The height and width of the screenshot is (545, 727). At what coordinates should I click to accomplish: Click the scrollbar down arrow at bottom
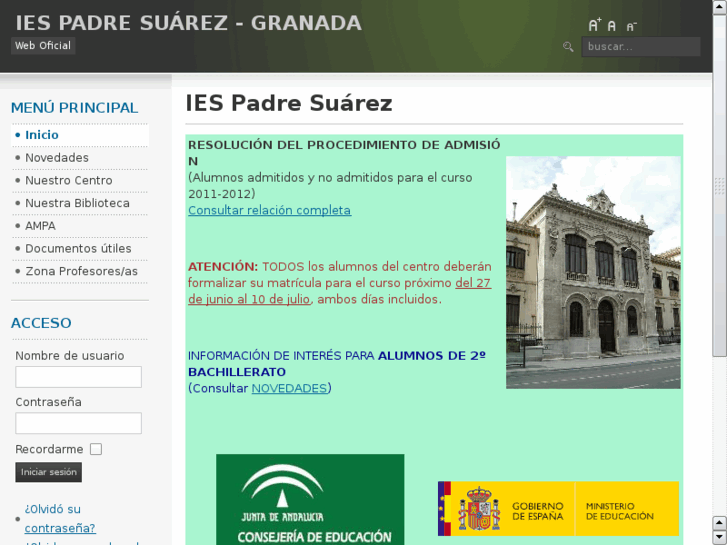[x=719, y=538]
